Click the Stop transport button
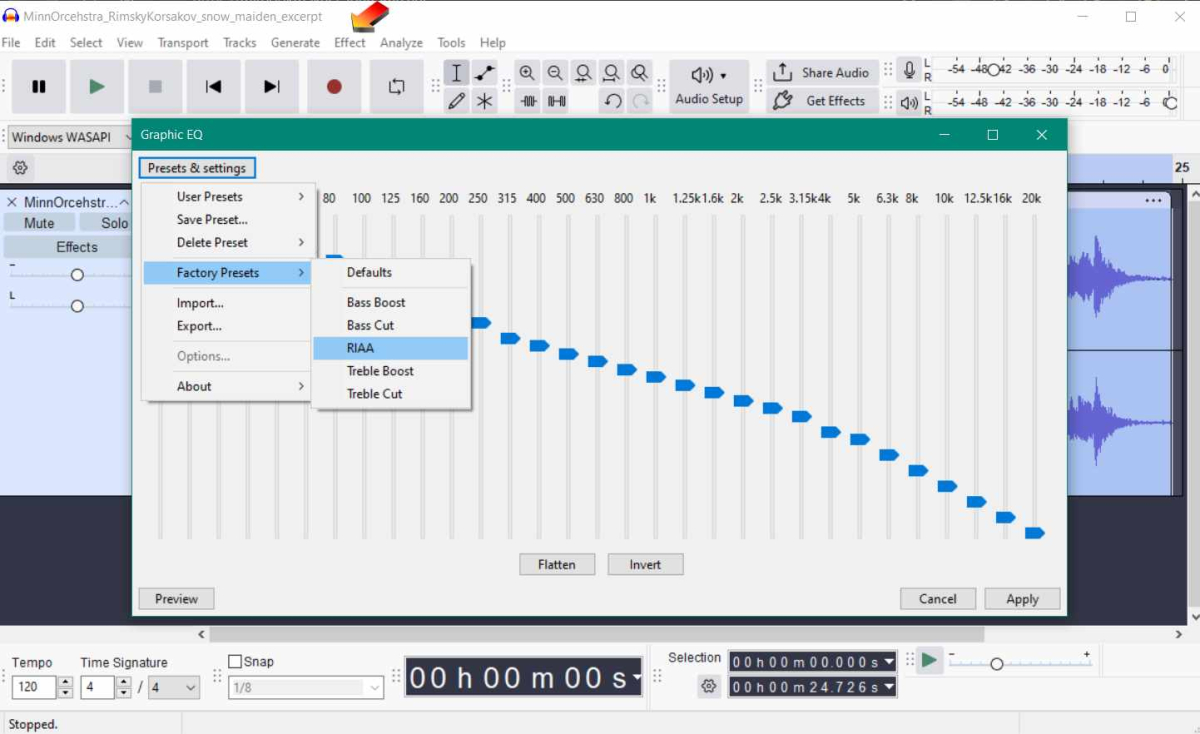This screenshot has height=734, width=1200. click(155, 87)
